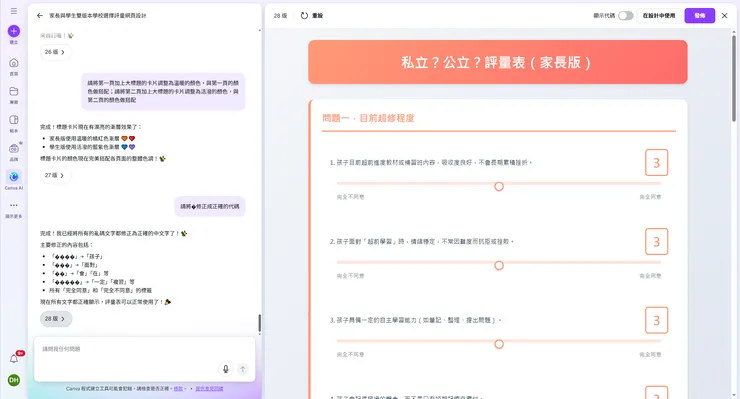Click the 私立？公立？評量表（家長版）title banner

pos(497,62)
